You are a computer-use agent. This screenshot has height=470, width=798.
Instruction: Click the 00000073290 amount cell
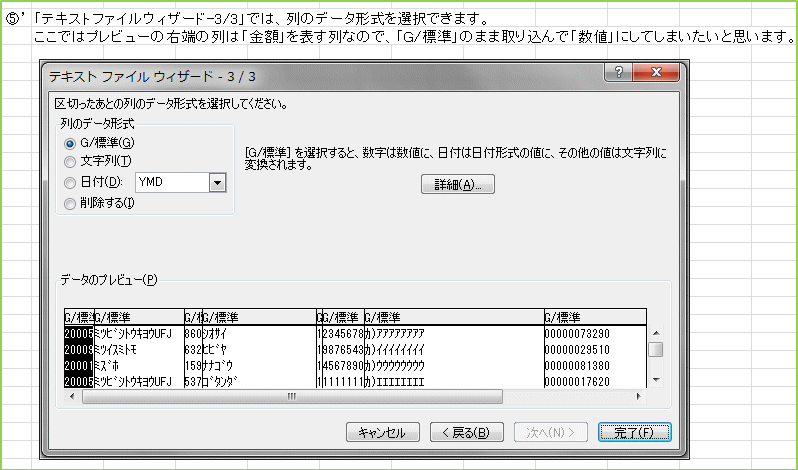pyautogui.click(x=577, y=334)
